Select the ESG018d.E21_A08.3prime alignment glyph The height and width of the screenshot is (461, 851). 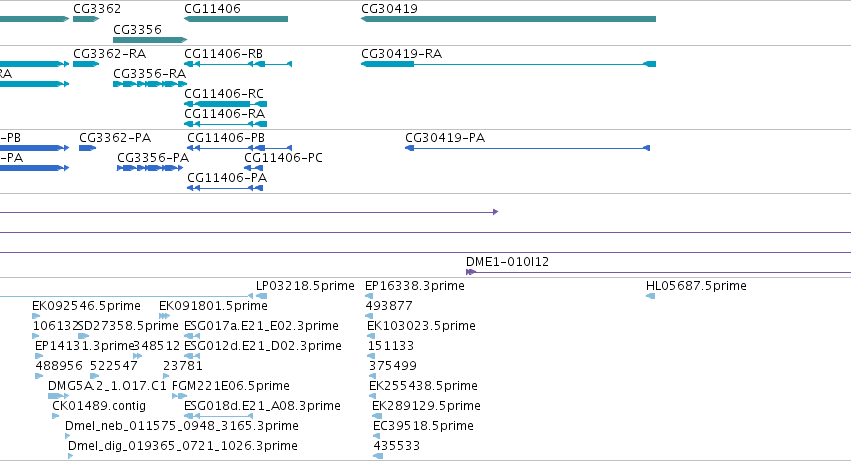[219, 416]
